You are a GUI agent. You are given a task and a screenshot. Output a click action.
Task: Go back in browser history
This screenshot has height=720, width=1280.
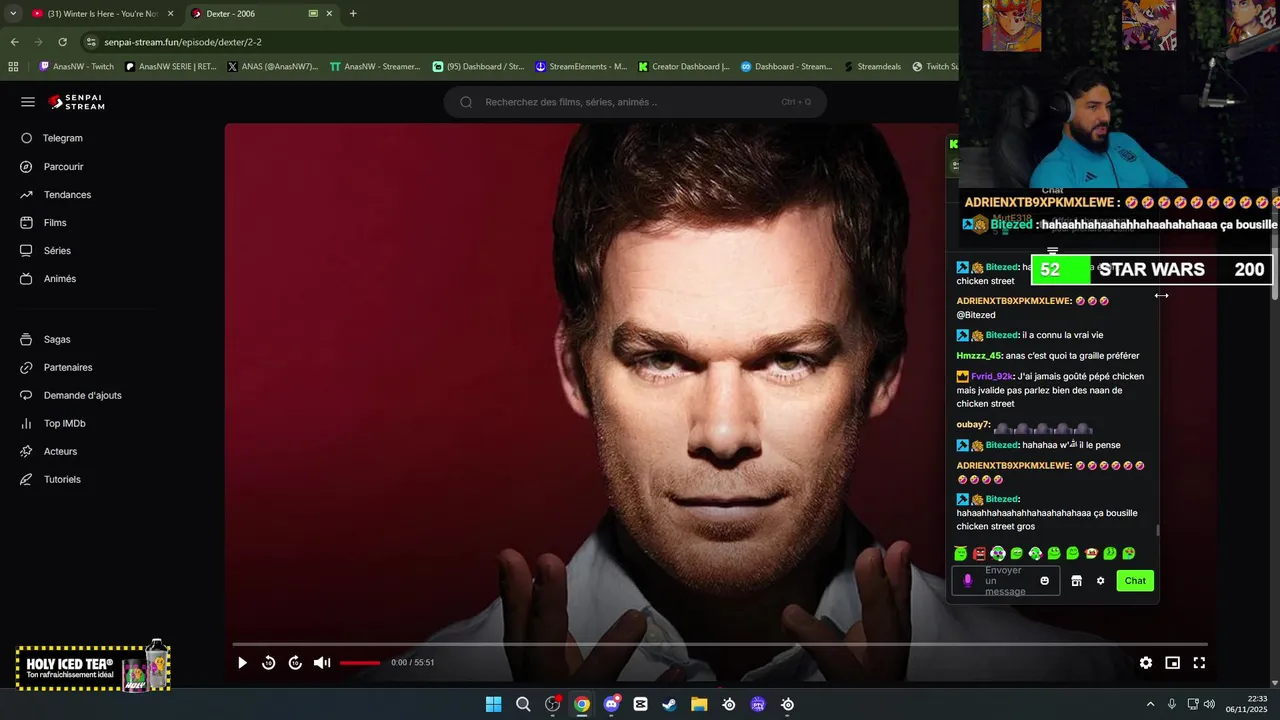[x=14, y=42]
